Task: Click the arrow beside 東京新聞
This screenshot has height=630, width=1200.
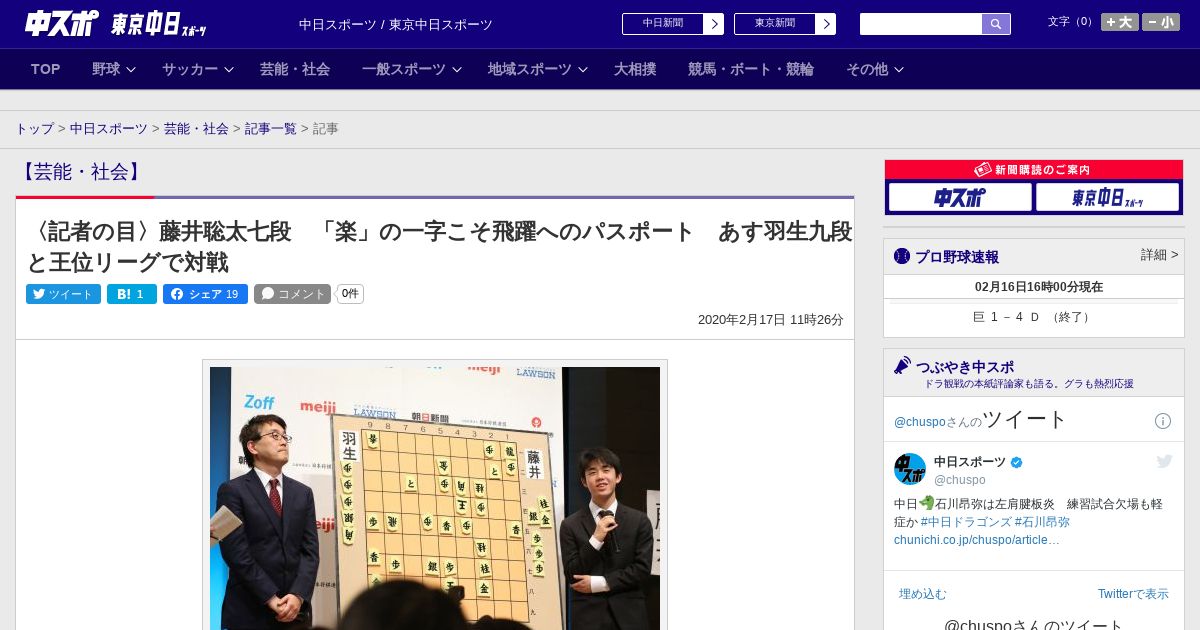Action: (826, 24)
